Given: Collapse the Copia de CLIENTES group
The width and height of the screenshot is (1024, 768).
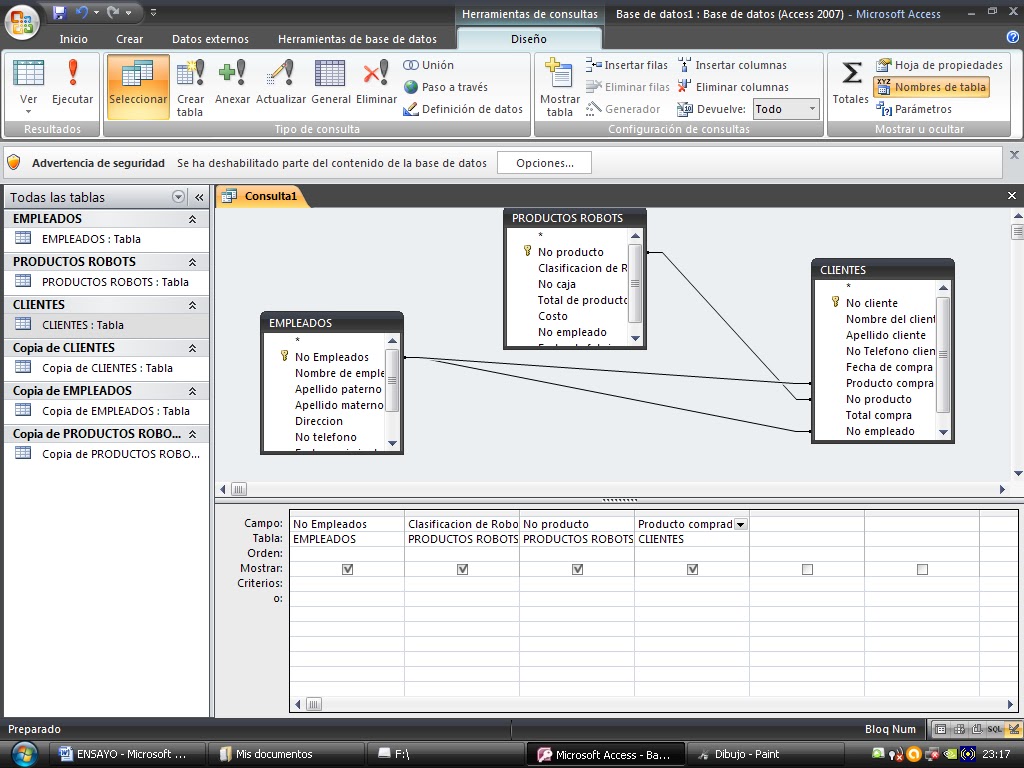Looking at the screenshot, I should click(193, 349).
